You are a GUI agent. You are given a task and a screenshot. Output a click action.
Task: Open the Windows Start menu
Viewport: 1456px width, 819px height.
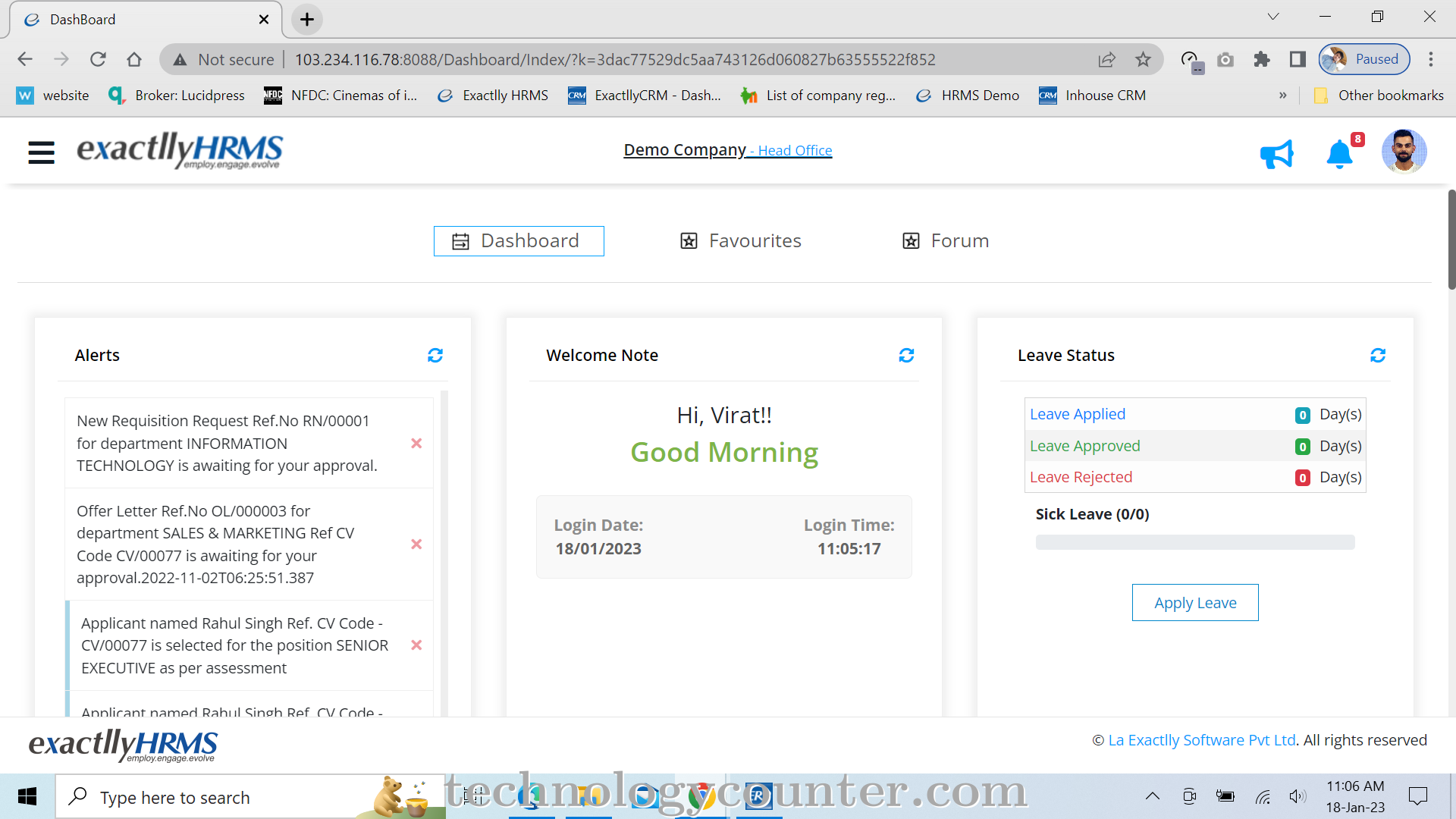[x=27, y=796]
